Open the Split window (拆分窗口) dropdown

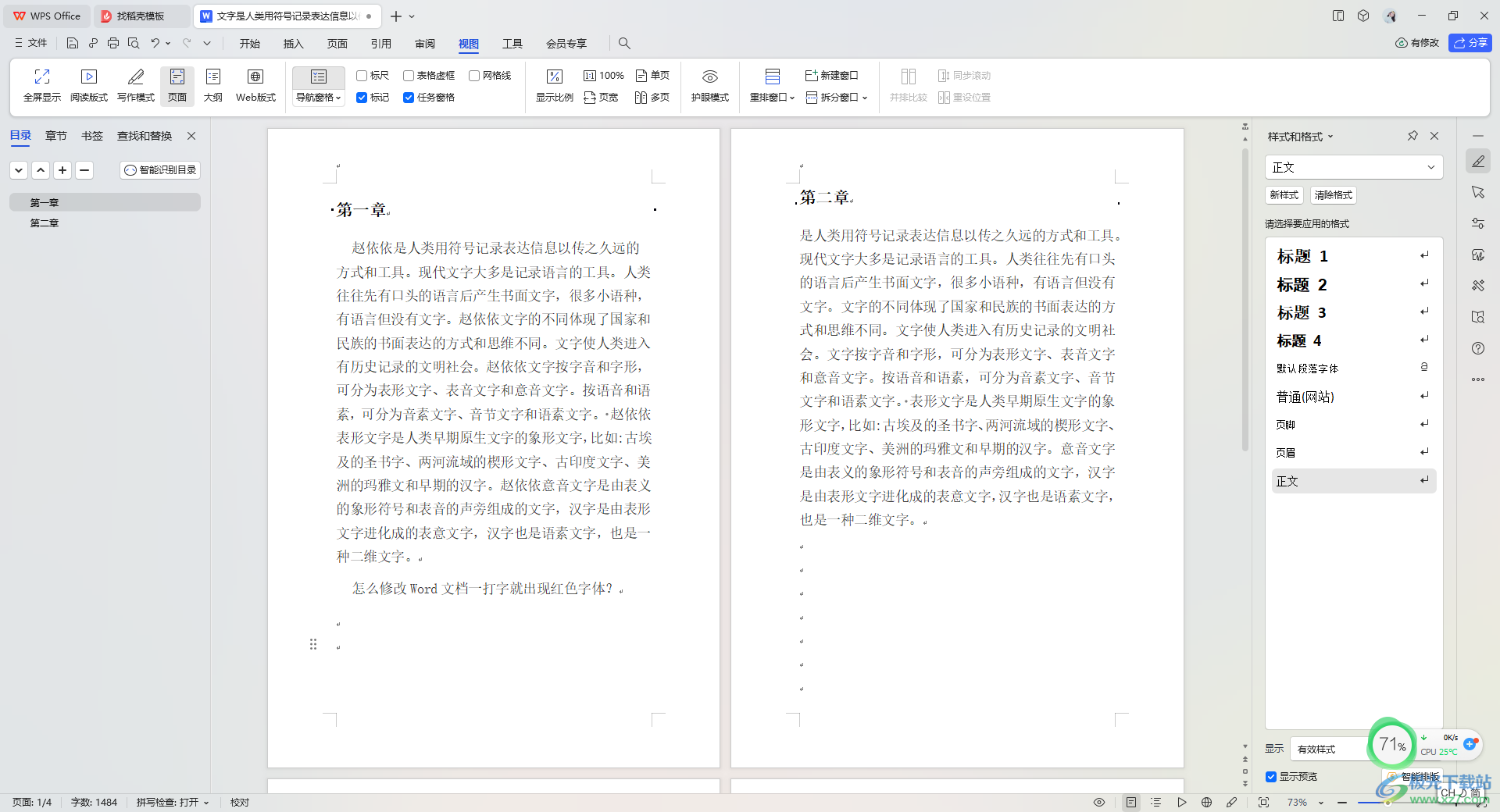837,98
